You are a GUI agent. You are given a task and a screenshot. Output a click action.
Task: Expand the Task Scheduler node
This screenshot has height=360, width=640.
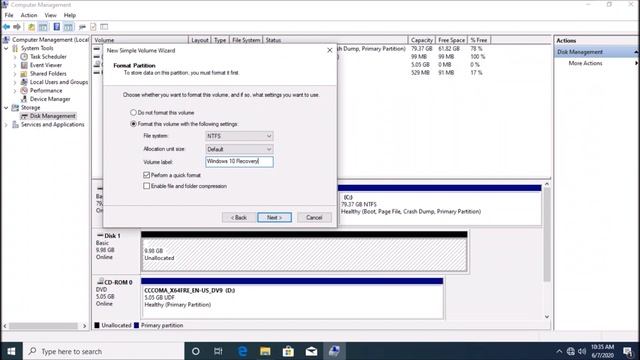(15, 57)
